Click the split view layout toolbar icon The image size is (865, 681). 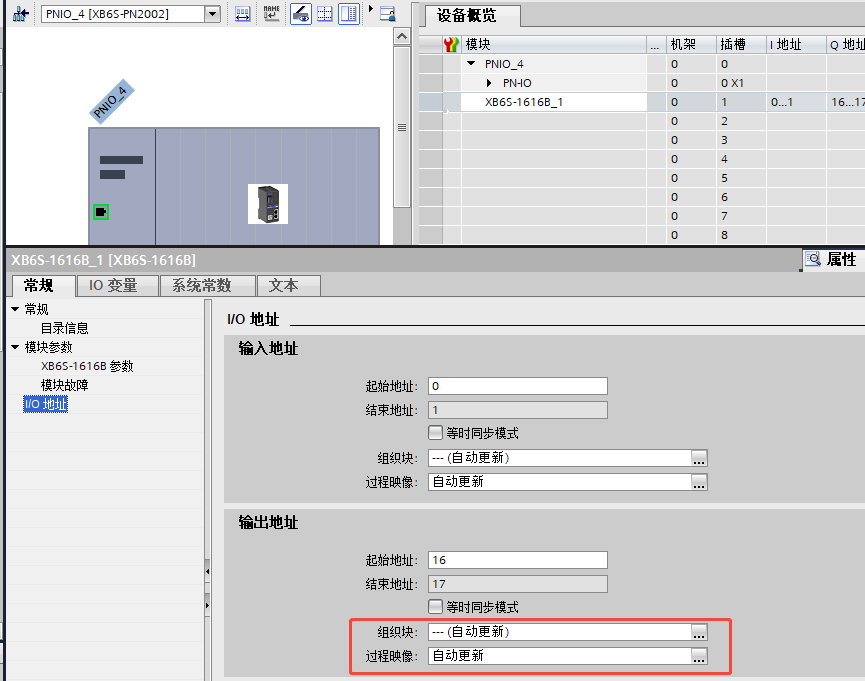coord(348,13)
